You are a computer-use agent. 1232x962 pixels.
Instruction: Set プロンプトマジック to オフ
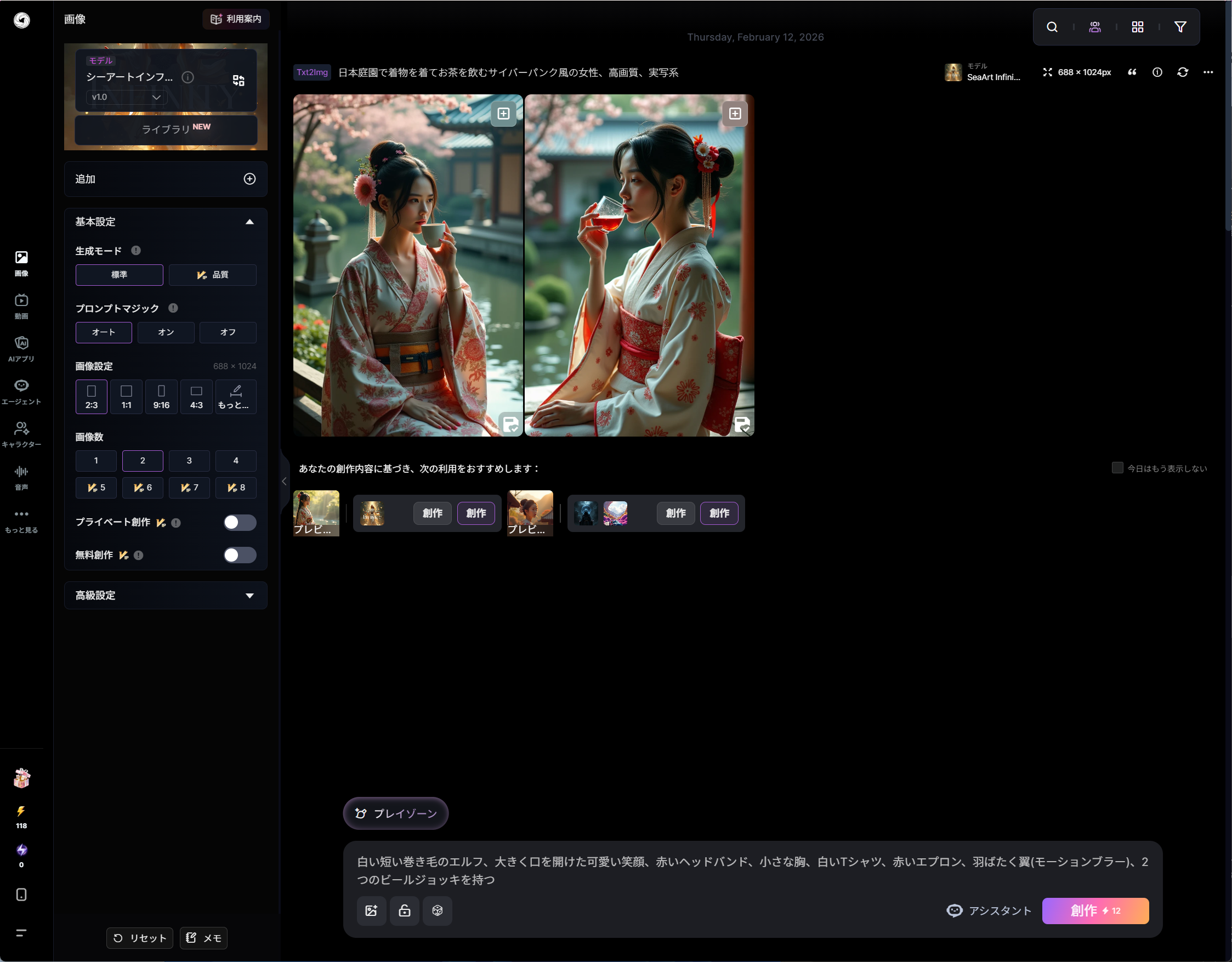(228, 332)
